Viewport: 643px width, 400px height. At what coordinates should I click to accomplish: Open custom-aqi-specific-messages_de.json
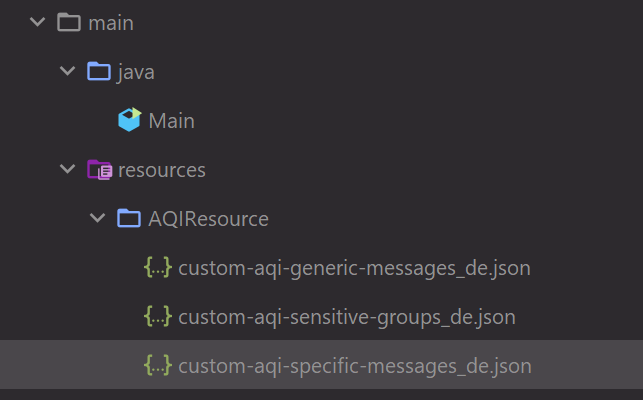click(x=355, y=366)
